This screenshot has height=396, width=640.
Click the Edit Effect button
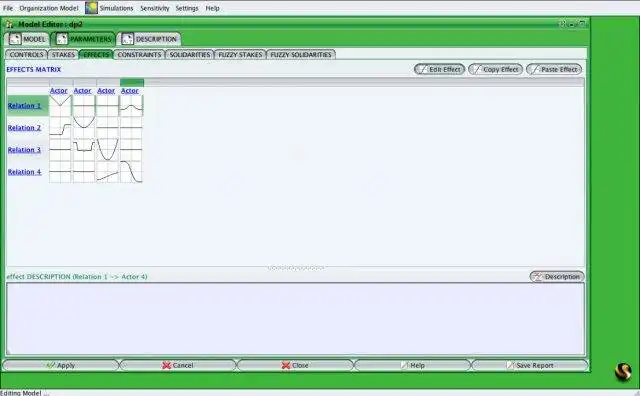point(439,69)
